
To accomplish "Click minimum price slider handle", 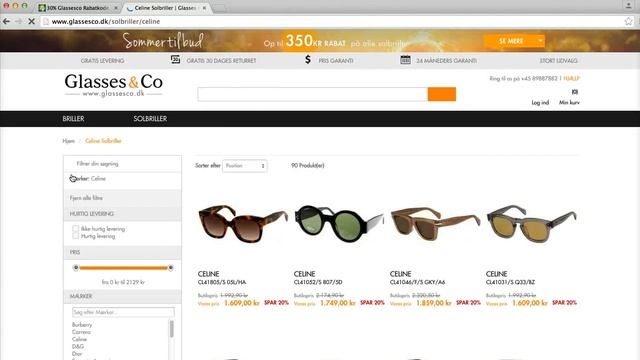I will pyautogui.click(x=76, y=268).
